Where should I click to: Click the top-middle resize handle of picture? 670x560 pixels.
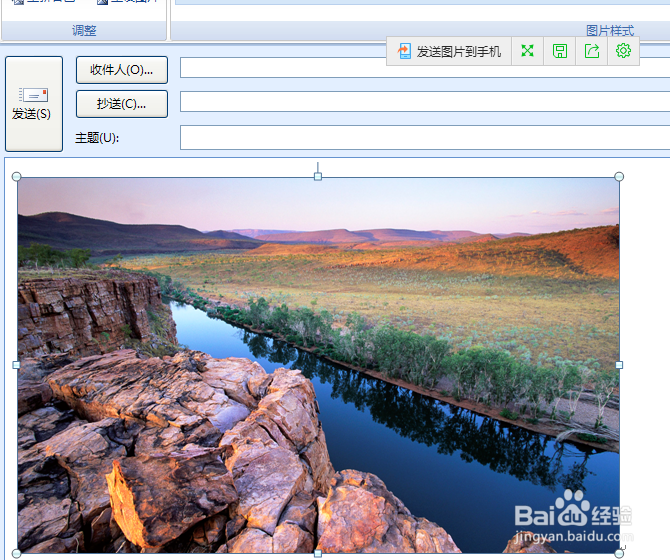point(318,176)
